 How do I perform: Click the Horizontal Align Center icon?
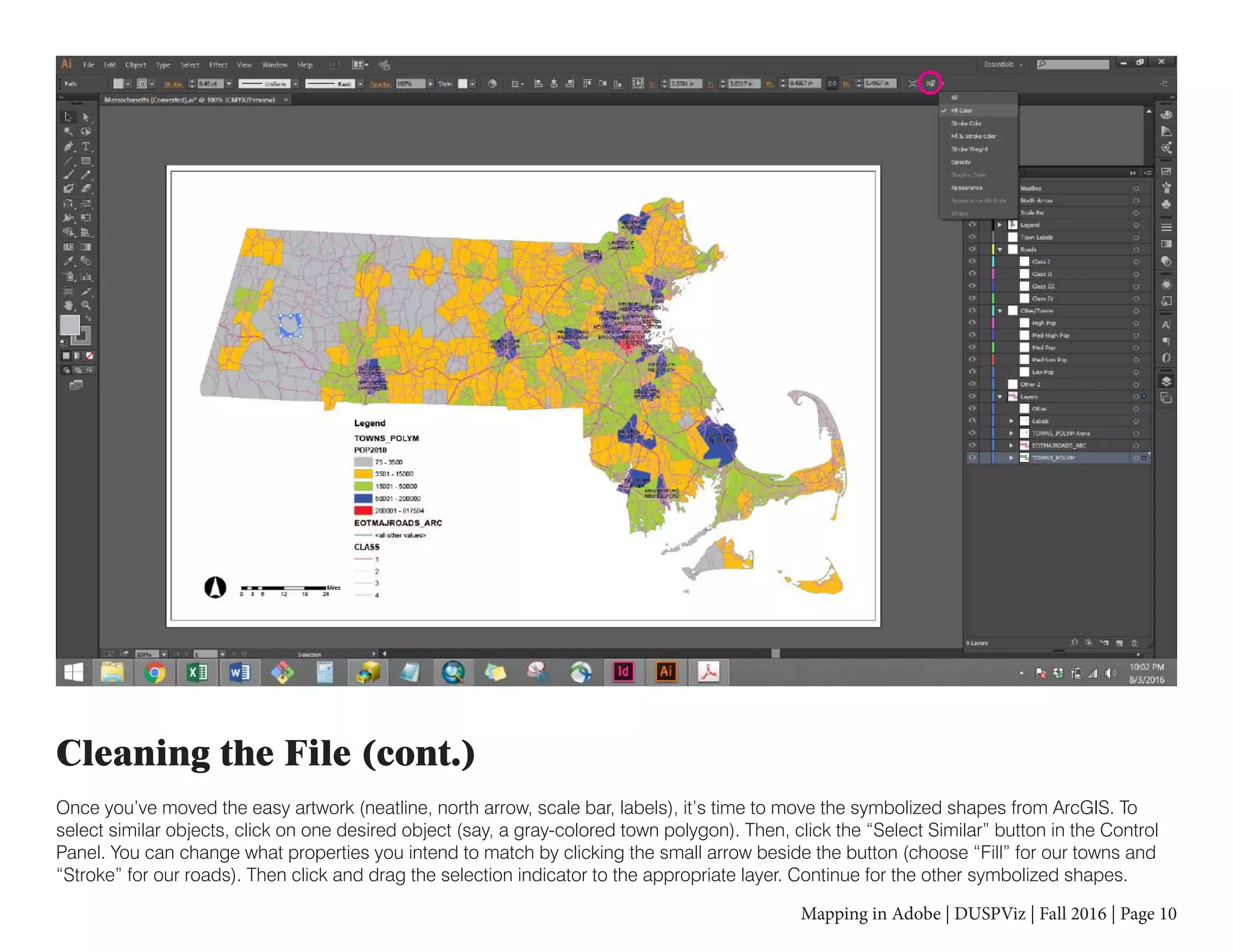click(x=554, y=83)
